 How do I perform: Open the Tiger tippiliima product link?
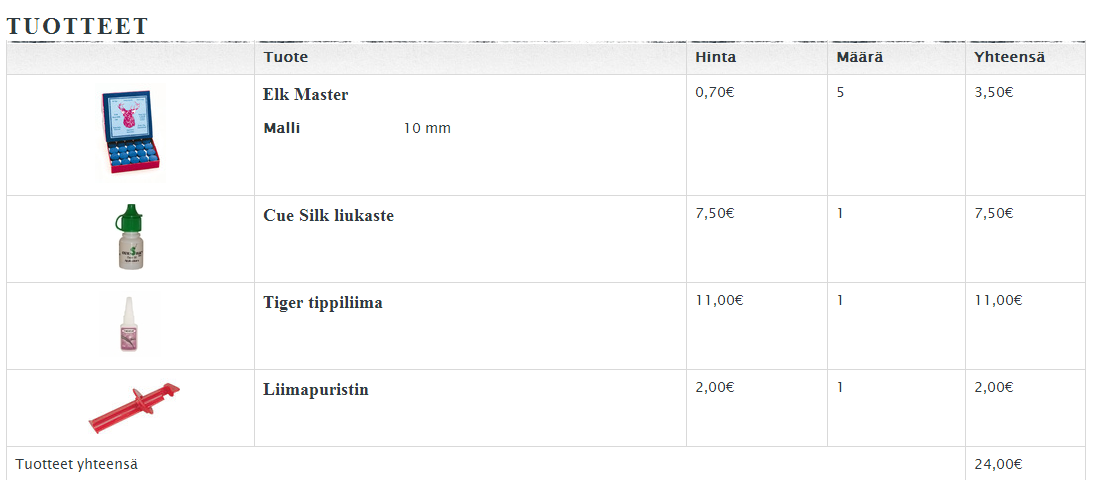[x=322, y=303]
